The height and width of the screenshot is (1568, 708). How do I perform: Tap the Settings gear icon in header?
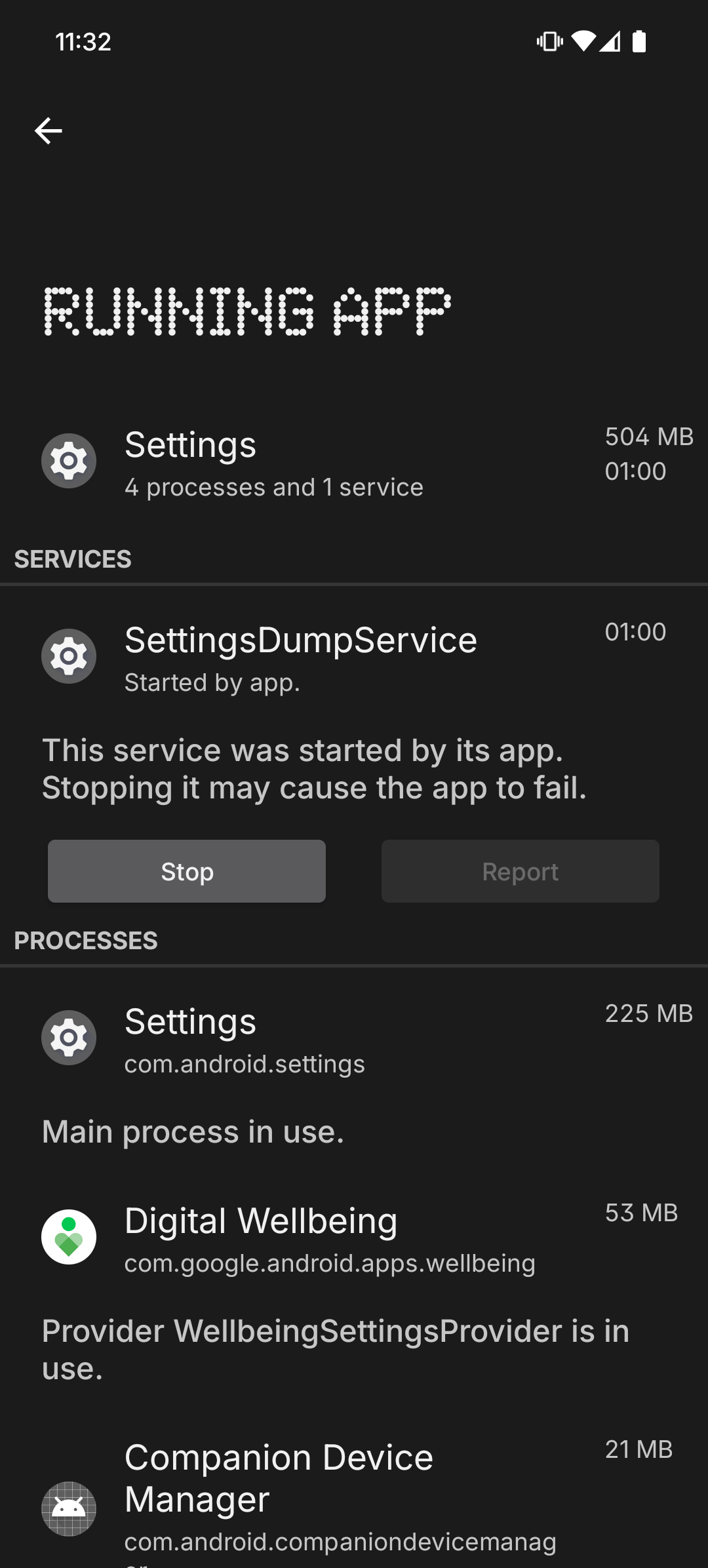(69, 461)
